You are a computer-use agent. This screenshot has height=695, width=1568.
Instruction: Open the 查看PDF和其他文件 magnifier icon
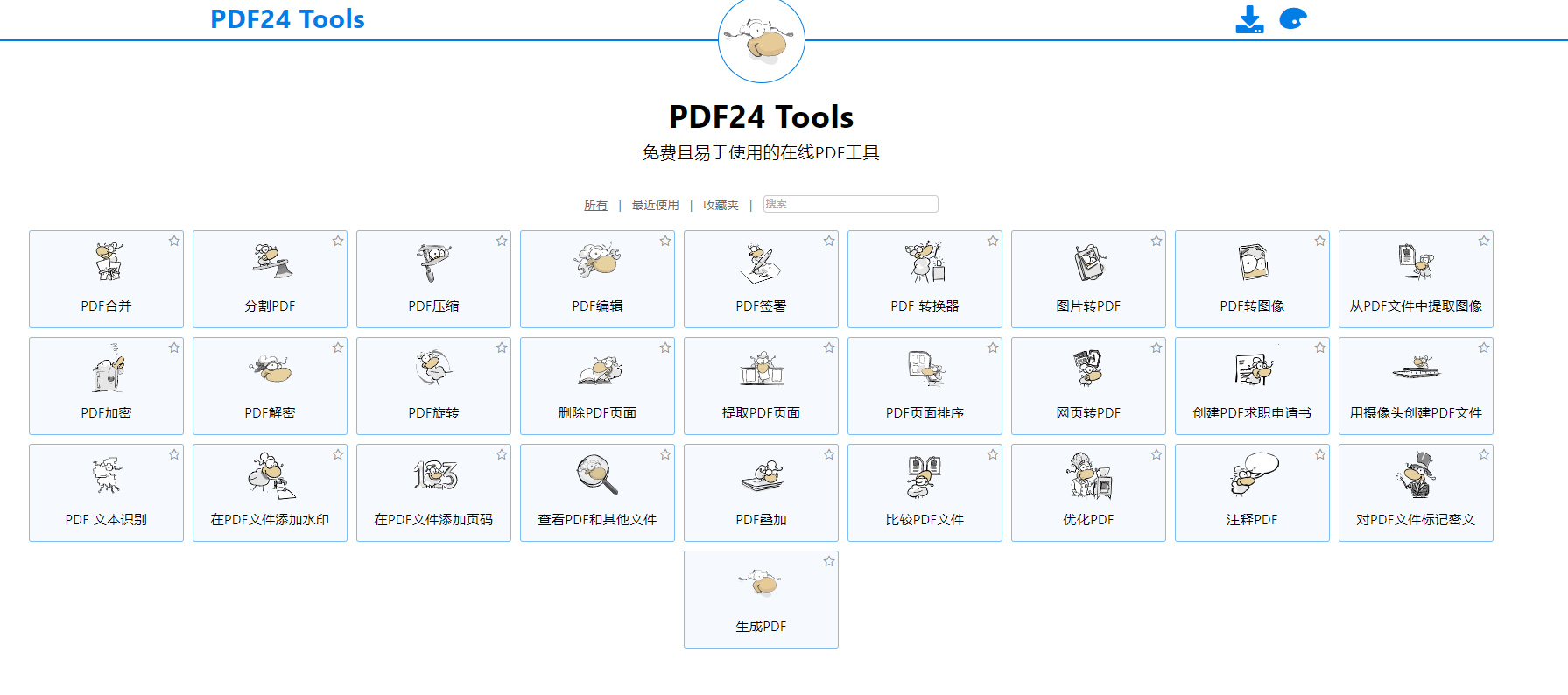point(597,474)
